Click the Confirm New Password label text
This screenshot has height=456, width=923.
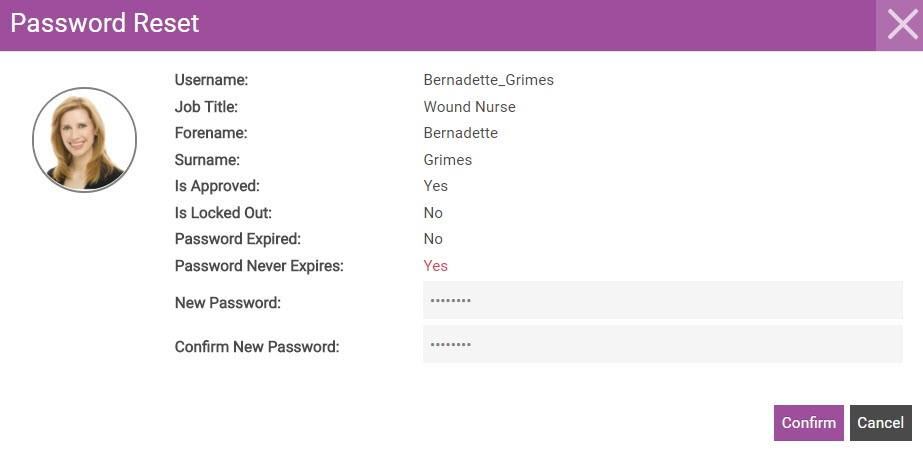pyautogui.click(x=257, y=347)
